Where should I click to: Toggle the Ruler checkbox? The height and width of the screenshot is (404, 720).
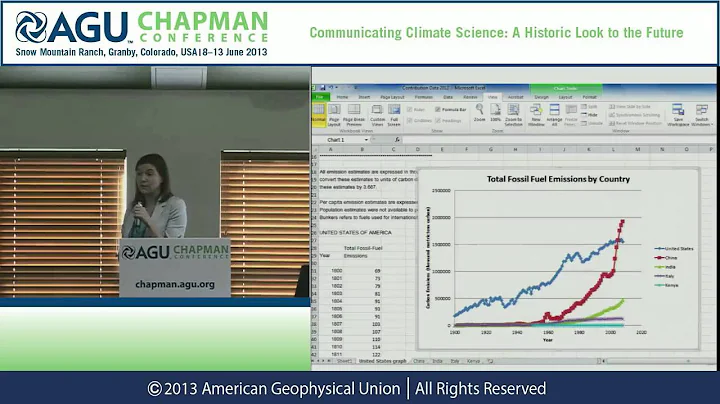(416, 110)
